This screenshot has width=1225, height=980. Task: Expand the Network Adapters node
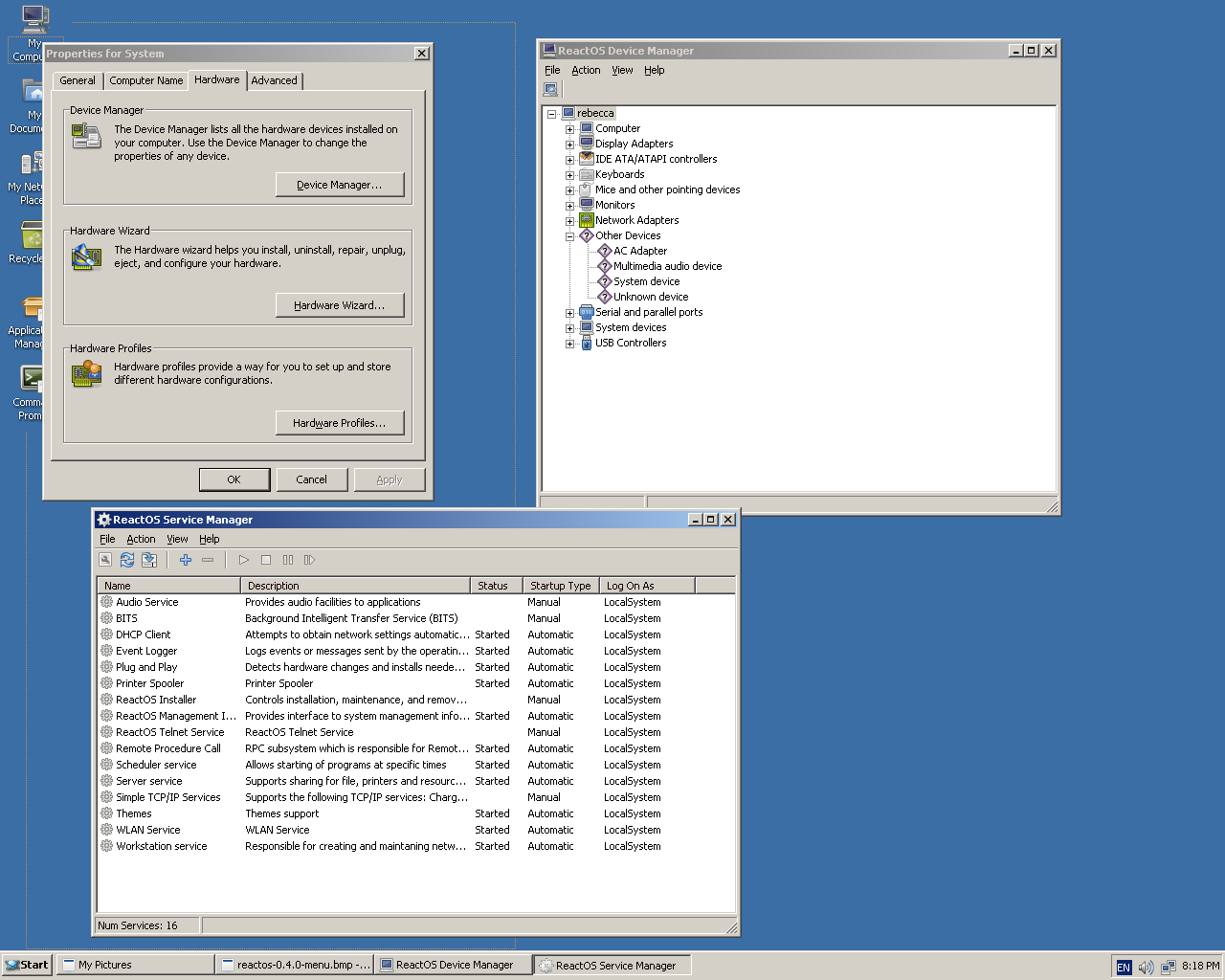click(x=569, y=221)
